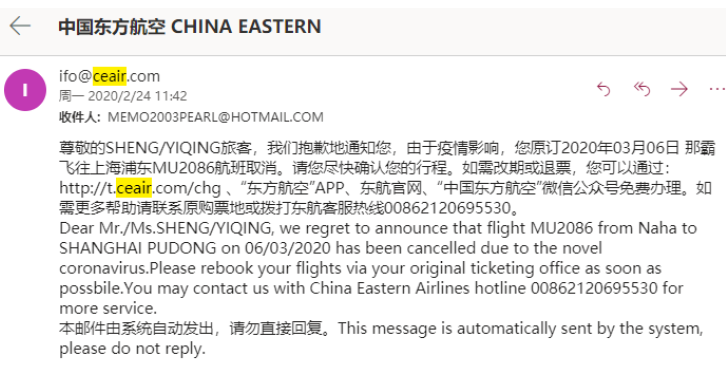The image size is (726, 372).
Task: Click the words SHANGHAI PUDONG in body
Action: (138, 248)
